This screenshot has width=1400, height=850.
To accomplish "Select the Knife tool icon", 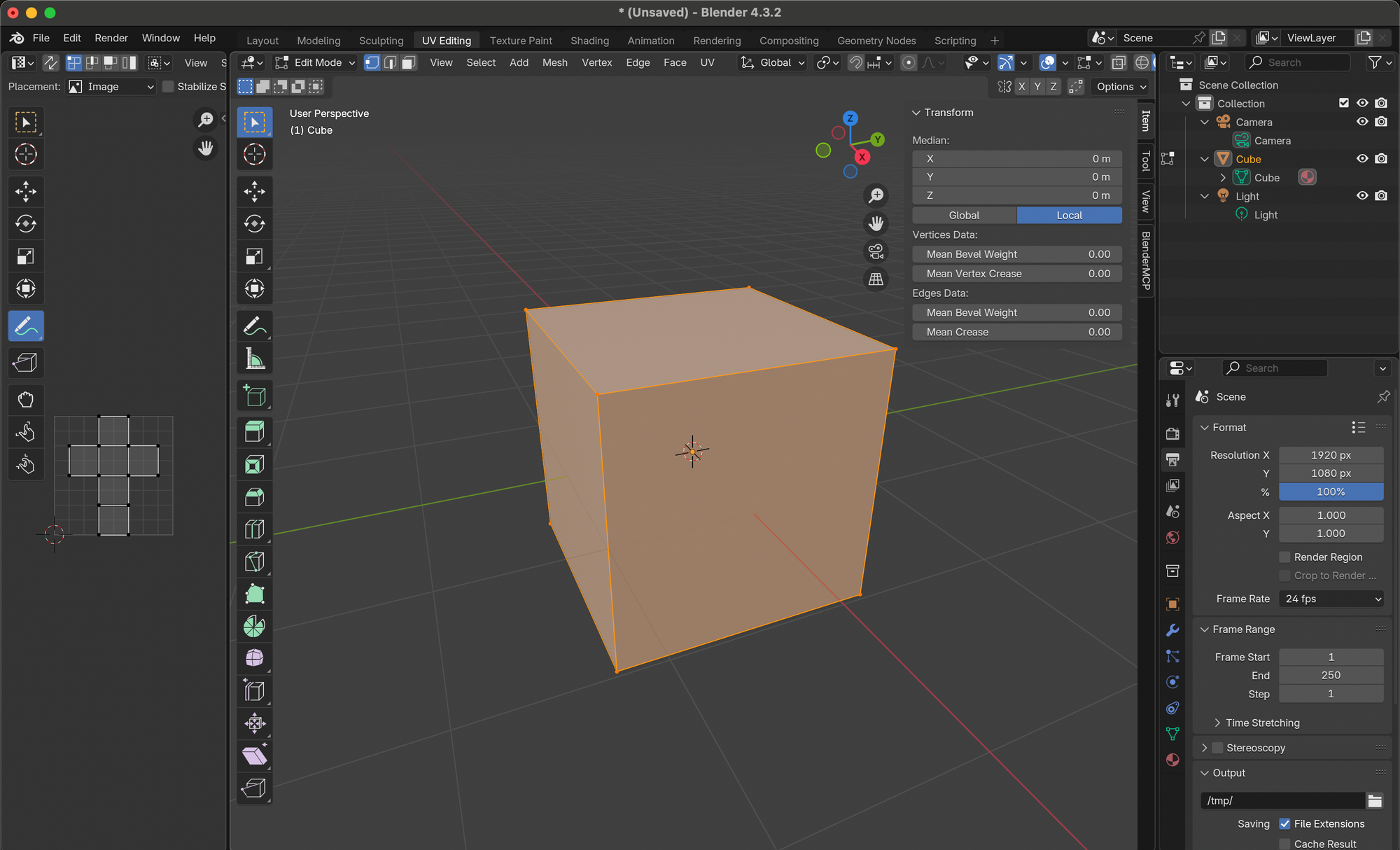I will [x=254, y=562].
